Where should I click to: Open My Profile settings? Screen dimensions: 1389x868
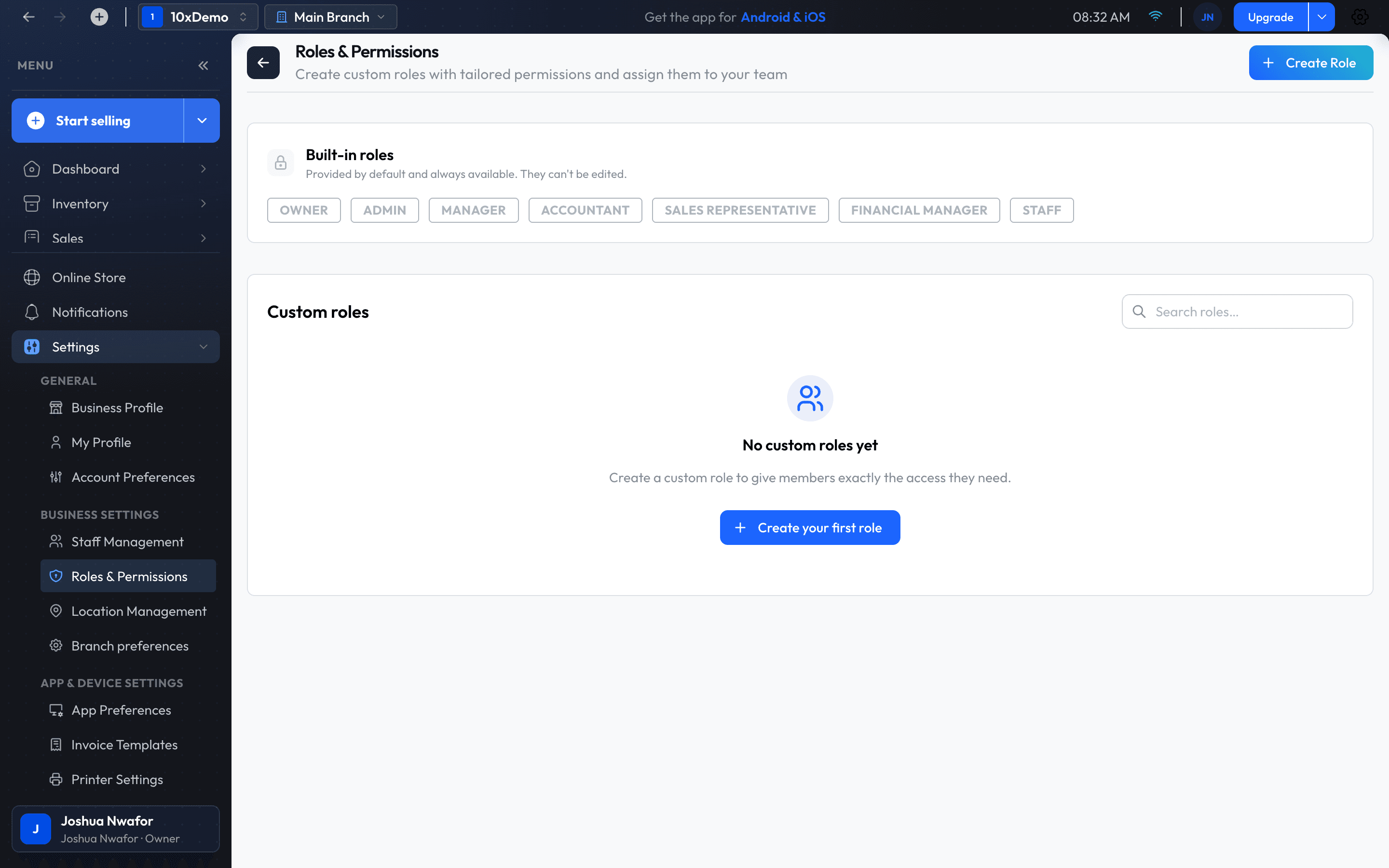(128, 443)
